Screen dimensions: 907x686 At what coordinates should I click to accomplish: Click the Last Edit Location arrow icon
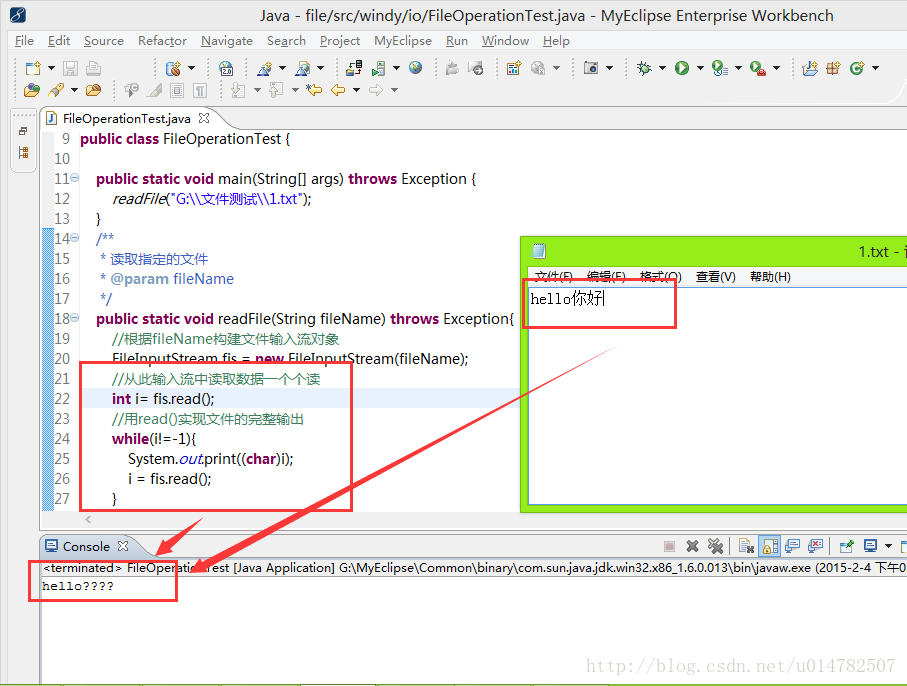click(x=314, y=90)
